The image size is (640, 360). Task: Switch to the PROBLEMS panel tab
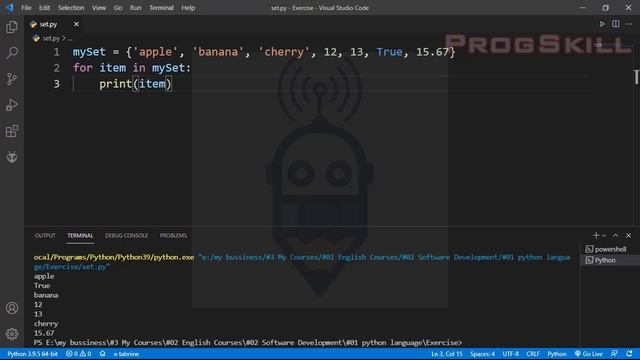tap(173, 236)
